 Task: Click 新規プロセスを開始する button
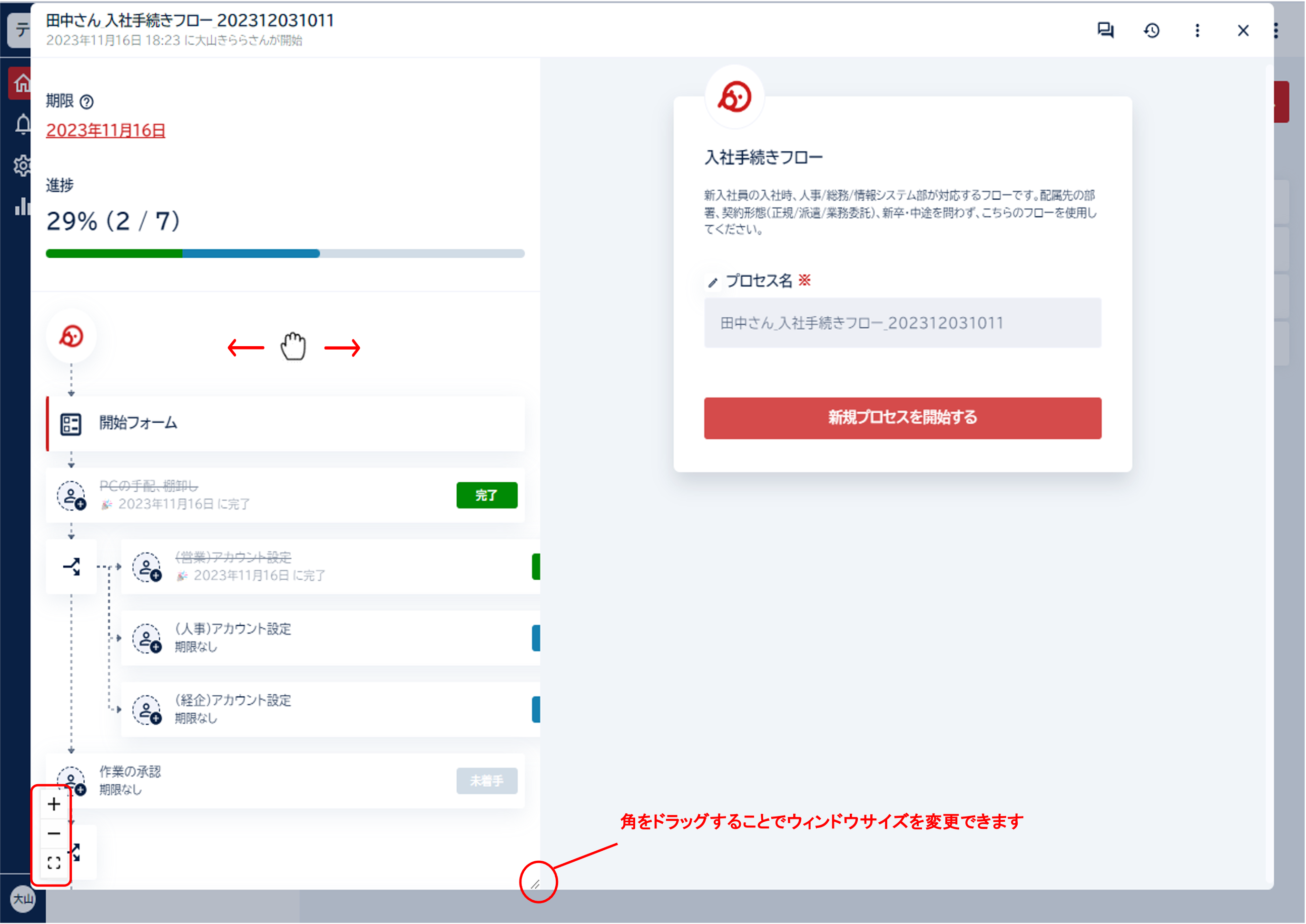(903, 418)
